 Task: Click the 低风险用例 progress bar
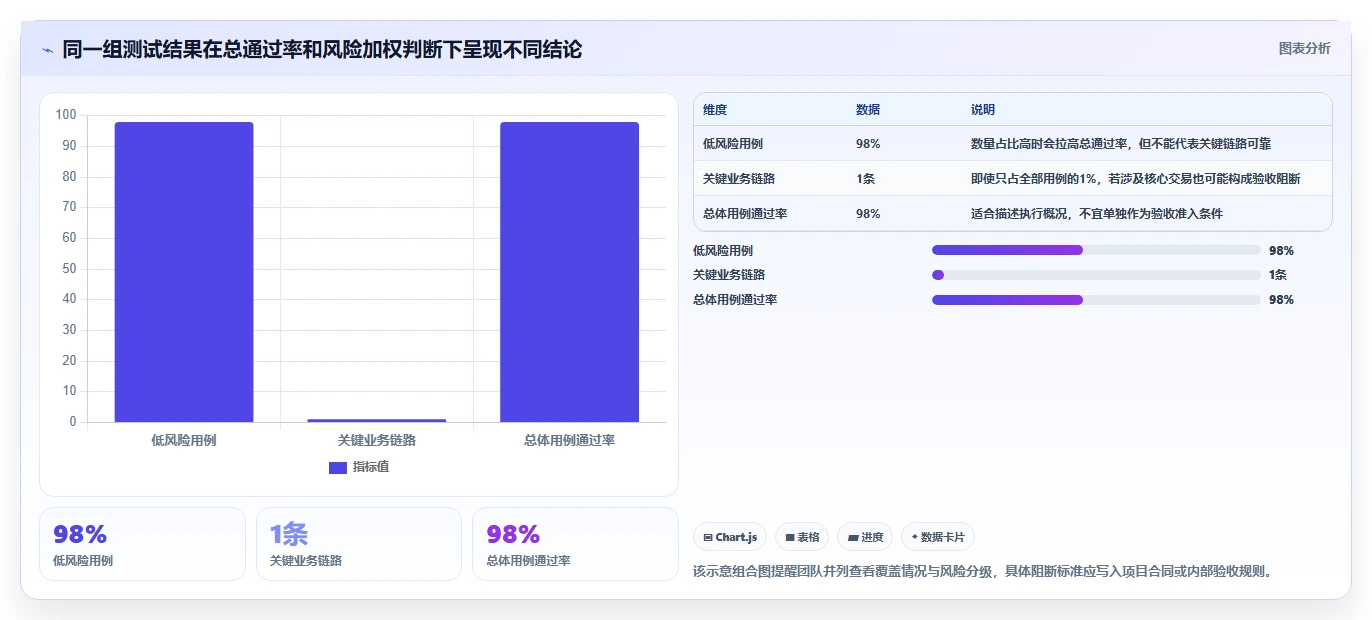[x=1096, y=250]
